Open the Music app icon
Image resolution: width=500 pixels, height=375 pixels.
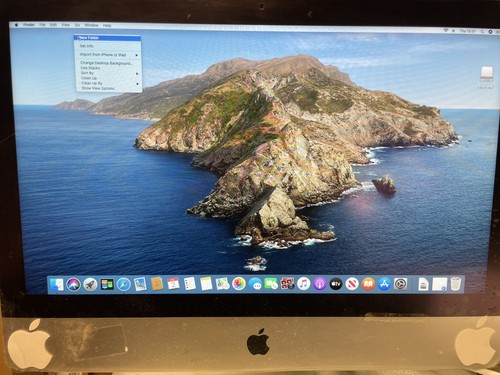(x=303, y=284)
